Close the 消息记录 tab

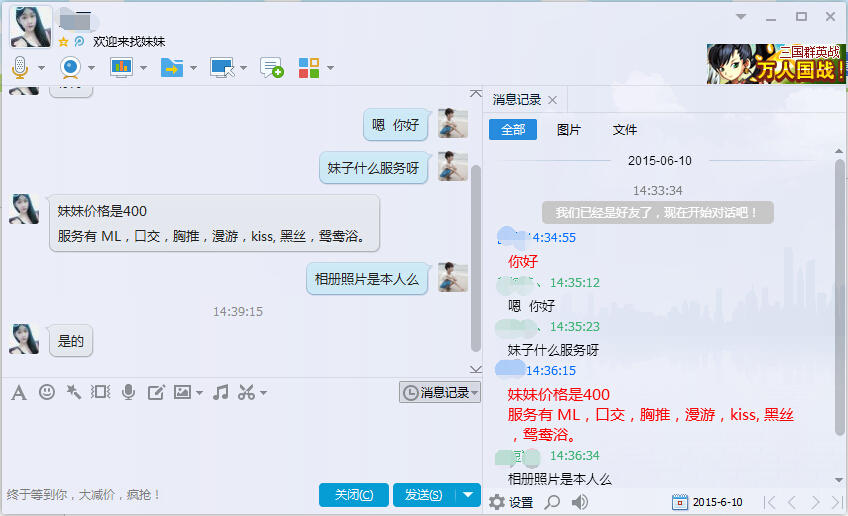pyautogui.click(x=552, y=100)
